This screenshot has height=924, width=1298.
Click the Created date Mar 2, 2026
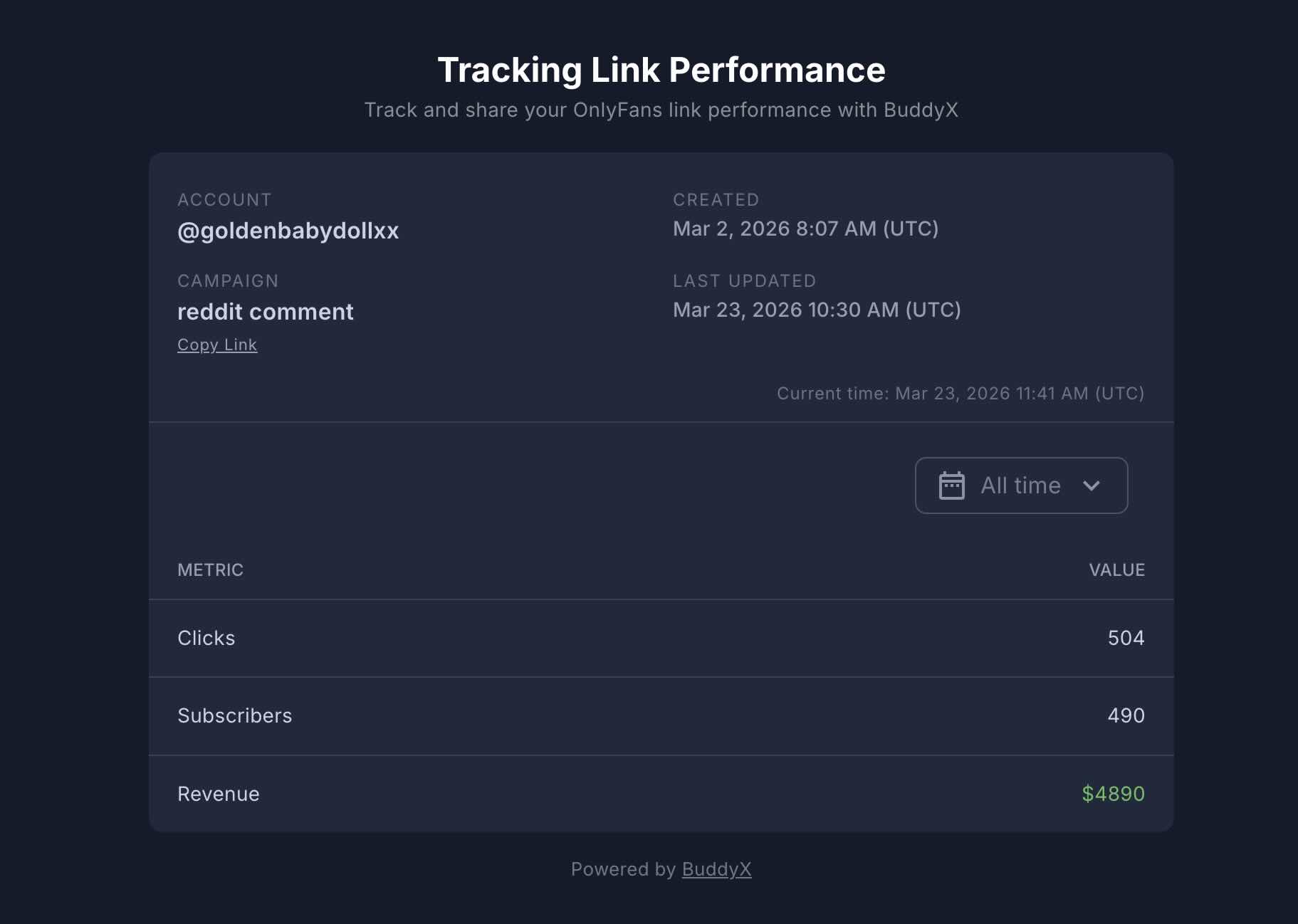pyautogui.click(x=805, y=229)
